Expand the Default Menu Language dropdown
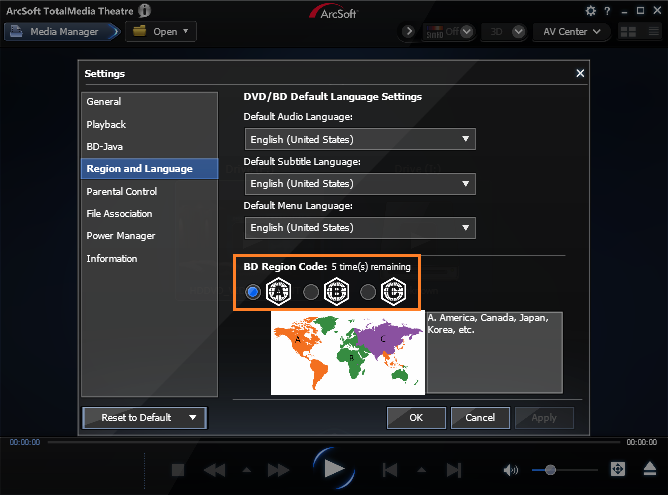 pos(359,227)
